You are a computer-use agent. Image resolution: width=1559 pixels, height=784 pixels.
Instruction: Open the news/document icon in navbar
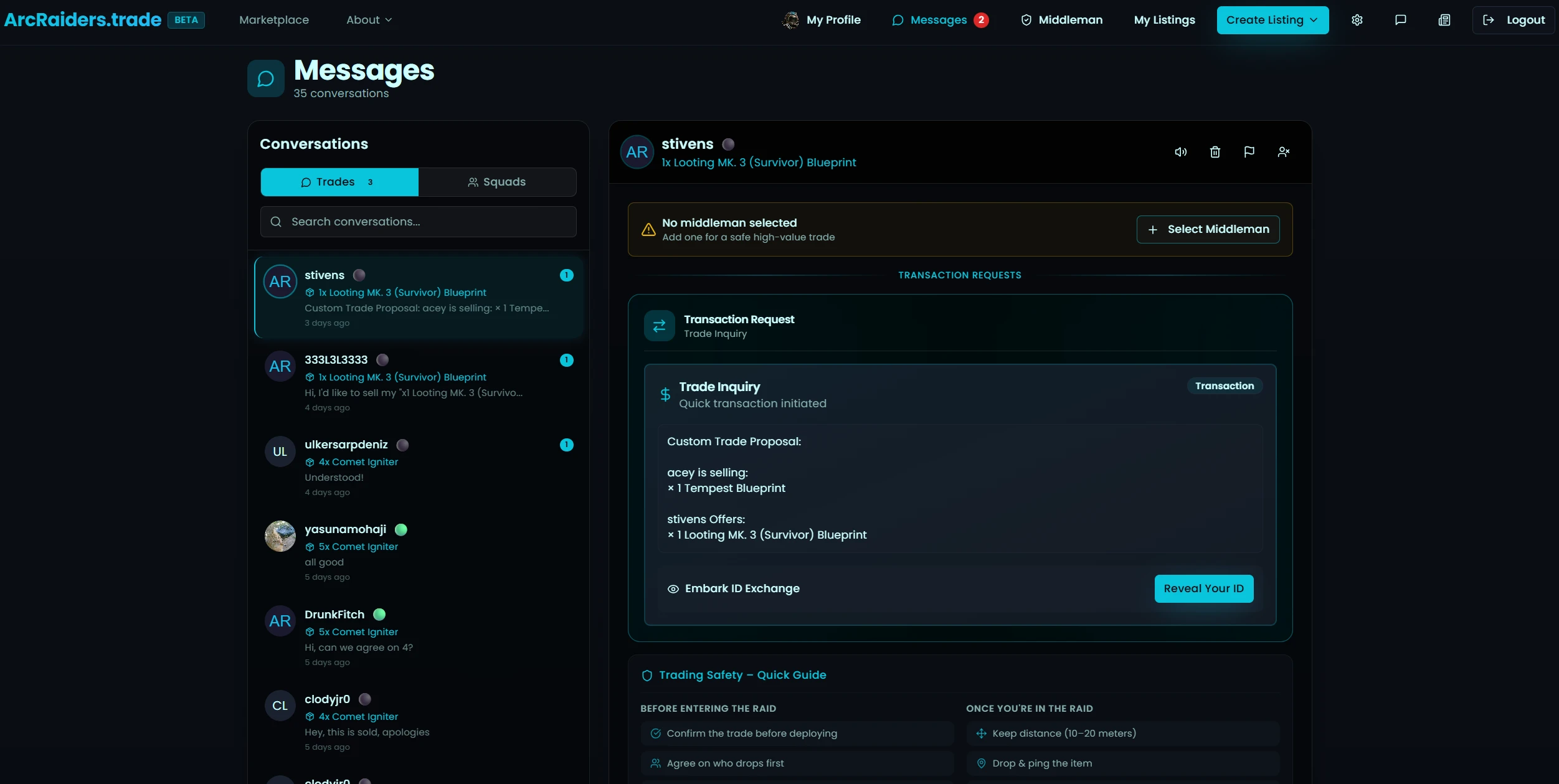point(1444,20)
